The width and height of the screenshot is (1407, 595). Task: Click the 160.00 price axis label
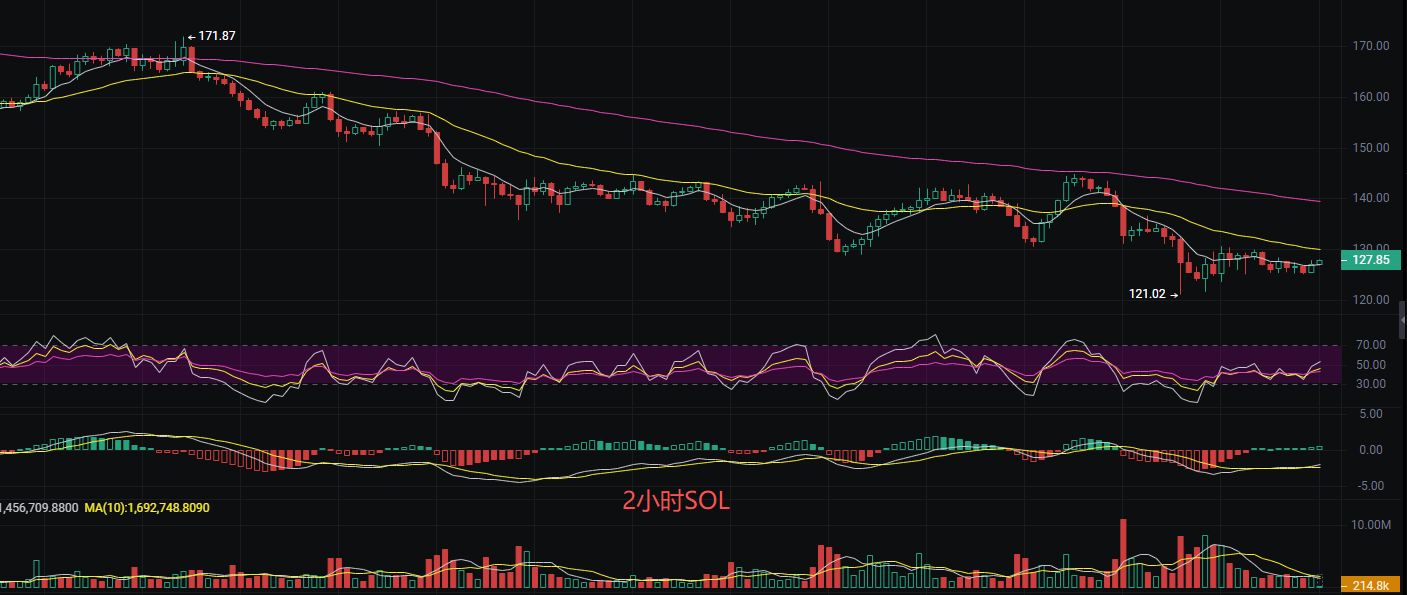pyautogui.click(x=1369, y=97)
